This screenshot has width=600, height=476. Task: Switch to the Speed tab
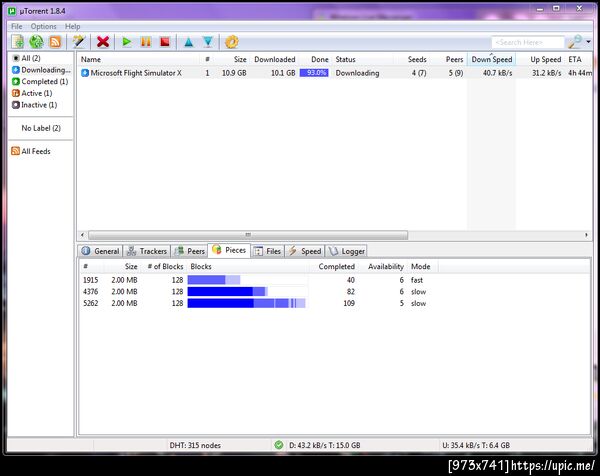point(305,251)
